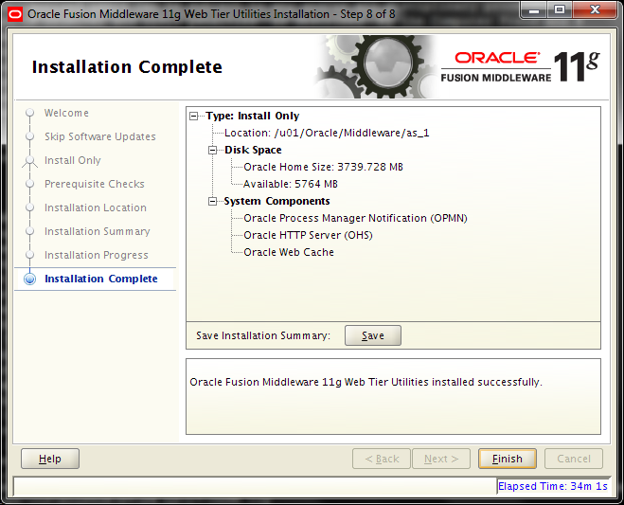Save the installation summary
Image resolution: width=624 pixels, height=505 pixels.
[373, 335]
